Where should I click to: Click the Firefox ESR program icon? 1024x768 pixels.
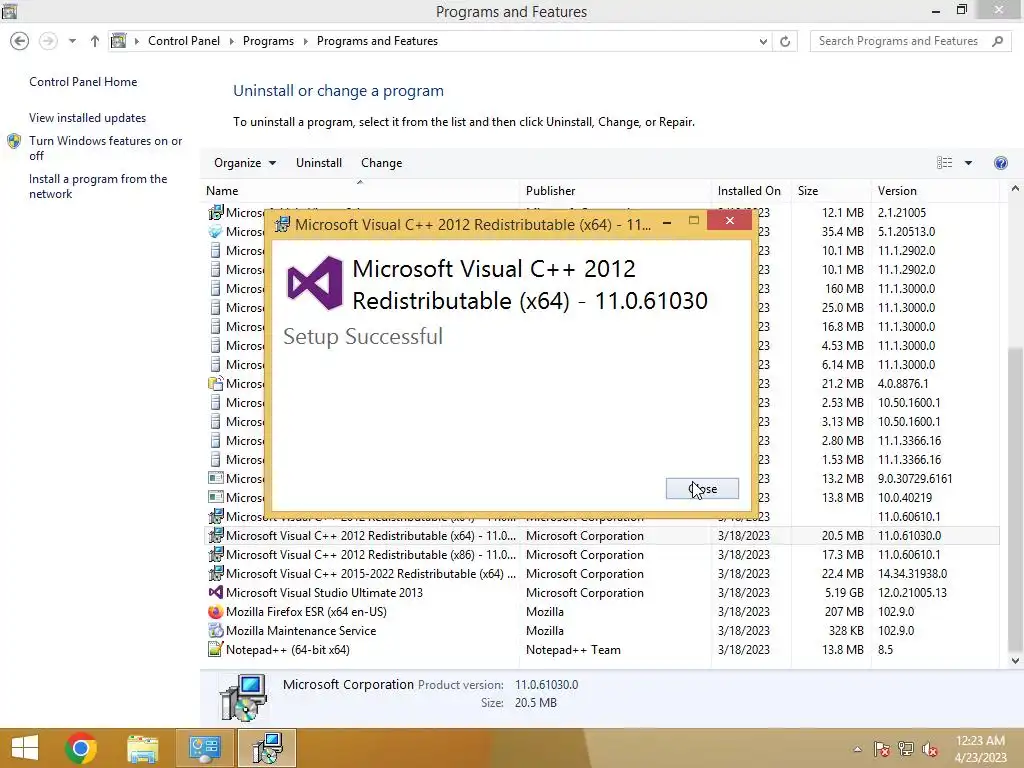point(216,612)
